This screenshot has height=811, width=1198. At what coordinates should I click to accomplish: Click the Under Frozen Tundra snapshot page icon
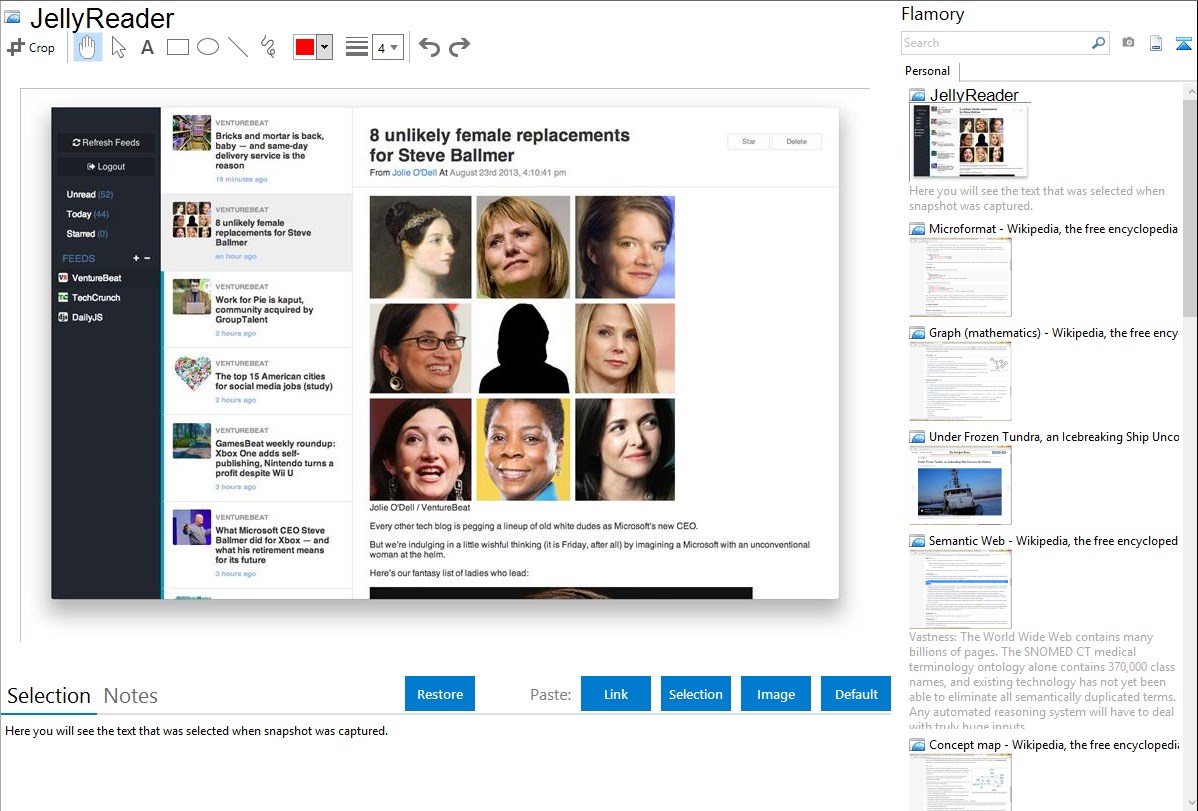tap(917, 437)
